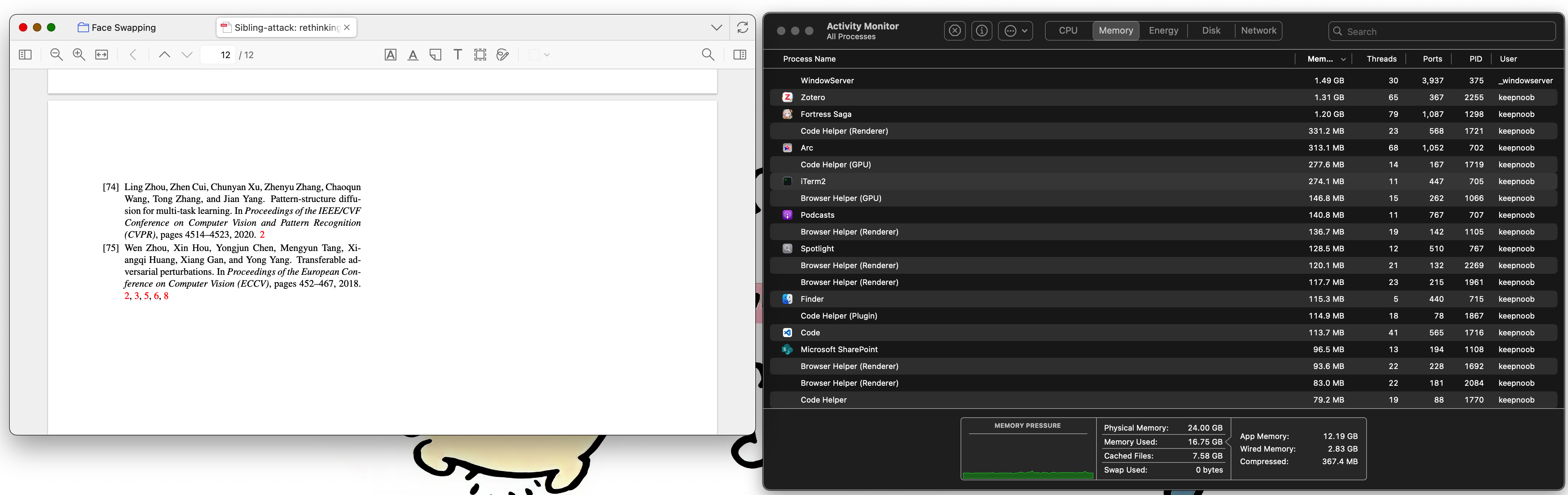1568x495 pixels.
Task: Click the Zotero sync refresh icon
Action: pyautogui.click(x=742, y=27)
